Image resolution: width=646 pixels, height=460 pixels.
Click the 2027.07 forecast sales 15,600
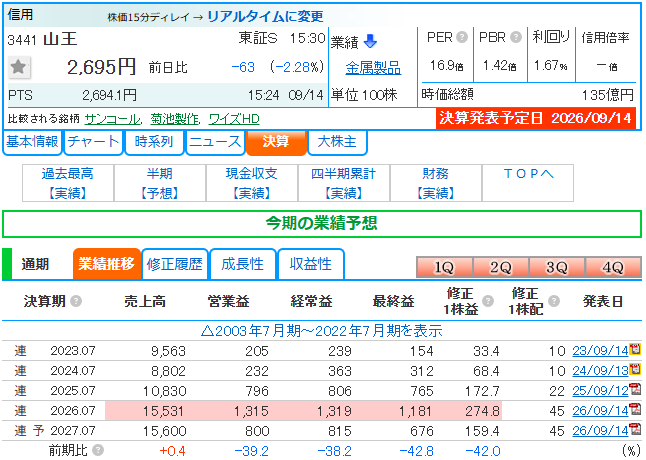164,431
